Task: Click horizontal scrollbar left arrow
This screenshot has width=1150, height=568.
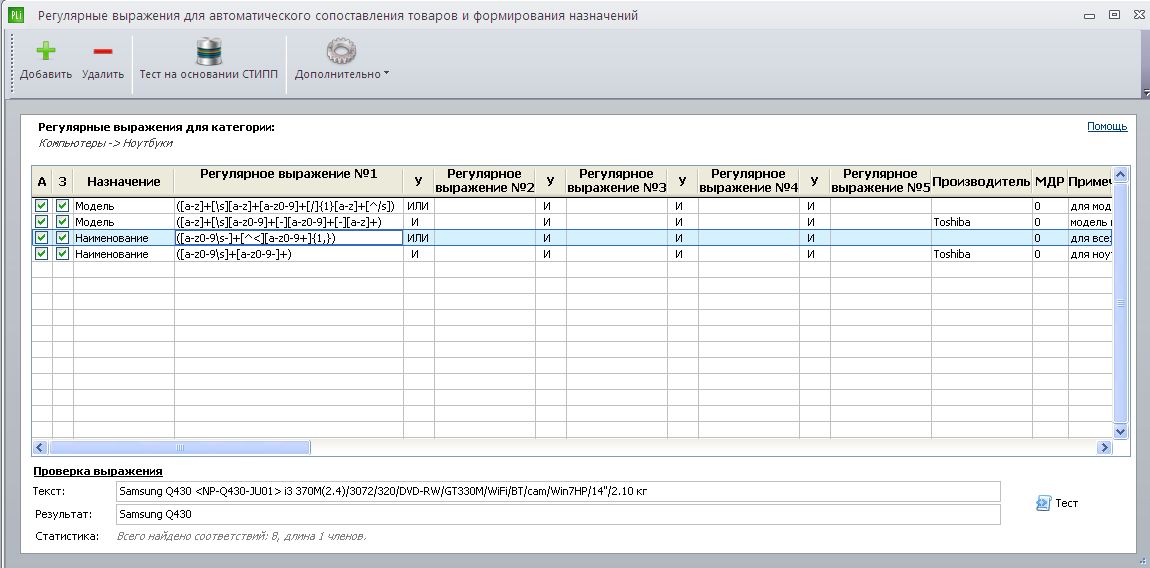Action: 40,447
